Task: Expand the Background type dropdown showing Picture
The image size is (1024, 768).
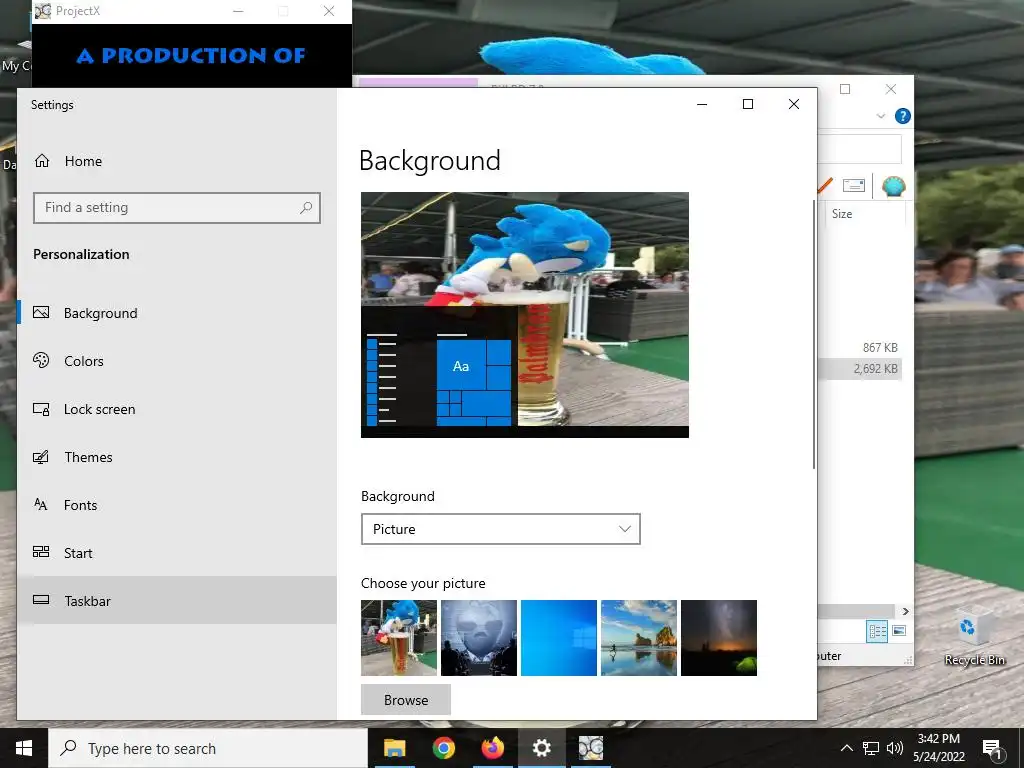Action: (500, 529)
